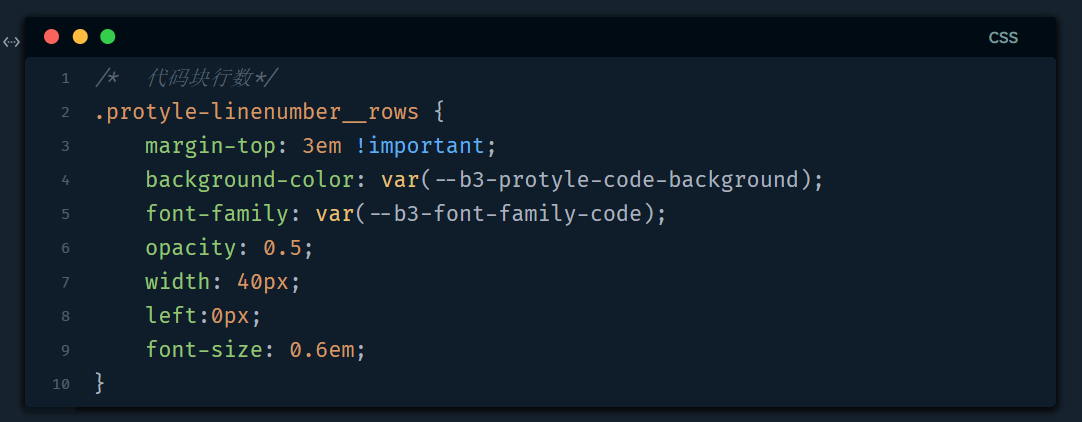
Task: Click line number 5 in the gutter
Action: point(65,214)
